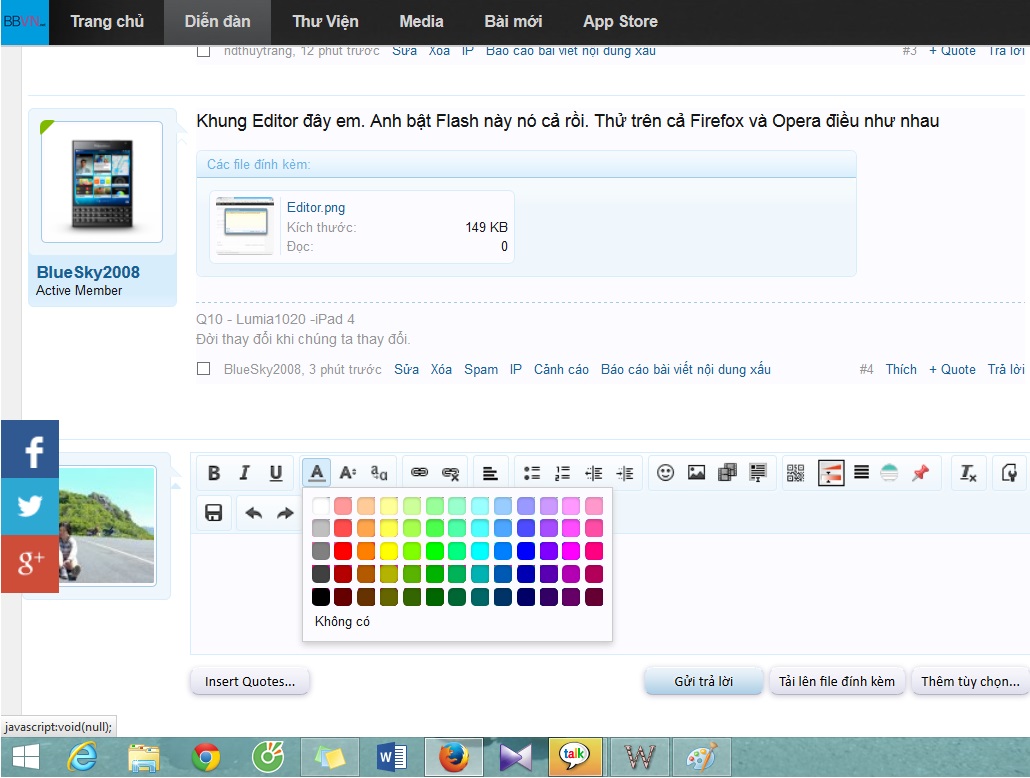Click the remove formatting icon

(968, 473)
